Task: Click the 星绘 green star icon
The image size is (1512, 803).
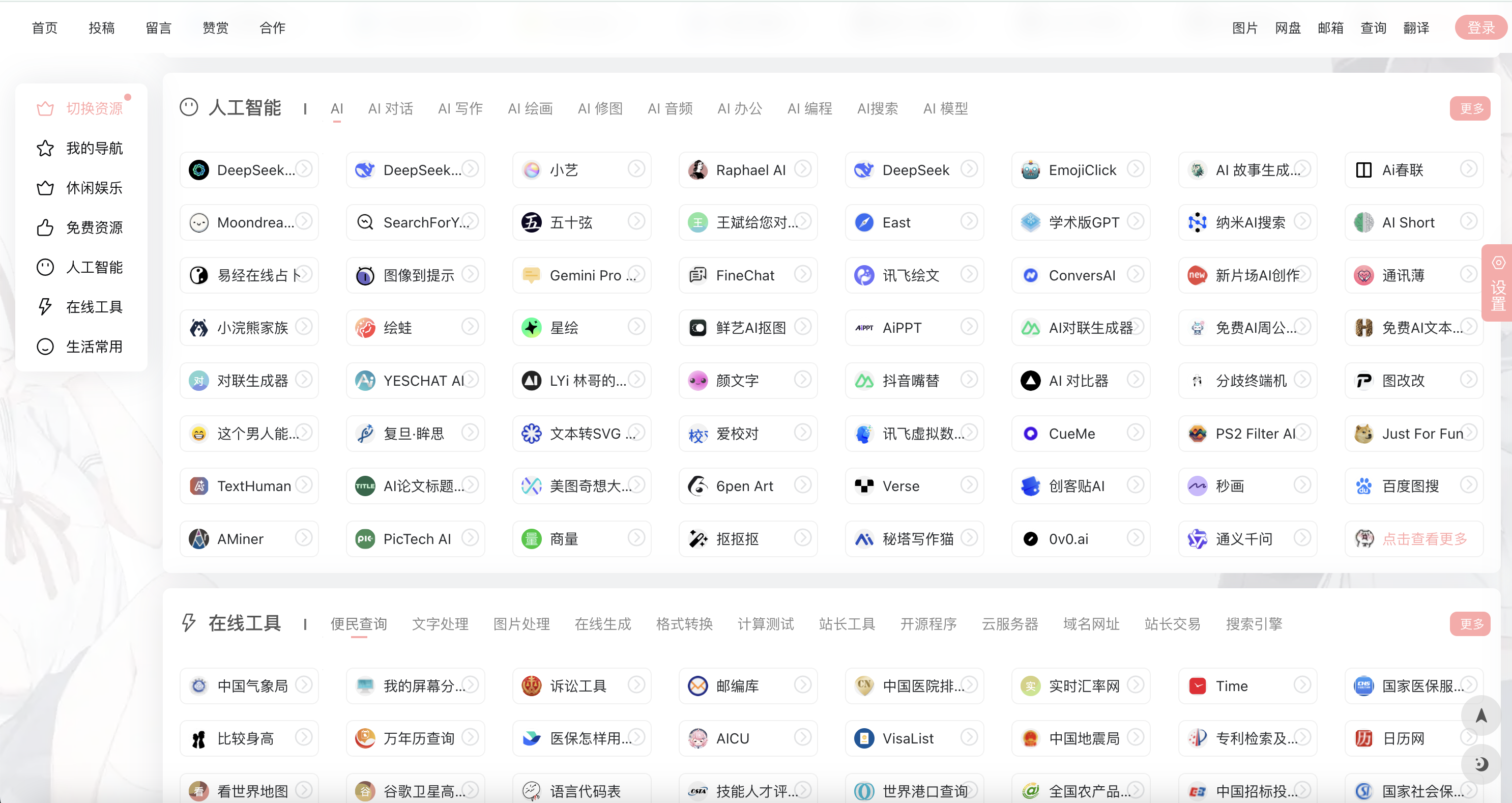Action: click(531, 328)
